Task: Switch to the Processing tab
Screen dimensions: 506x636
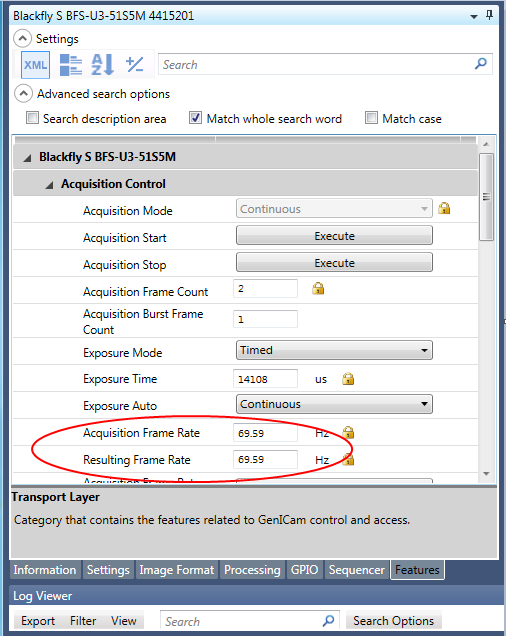Action: coord(252,570)
